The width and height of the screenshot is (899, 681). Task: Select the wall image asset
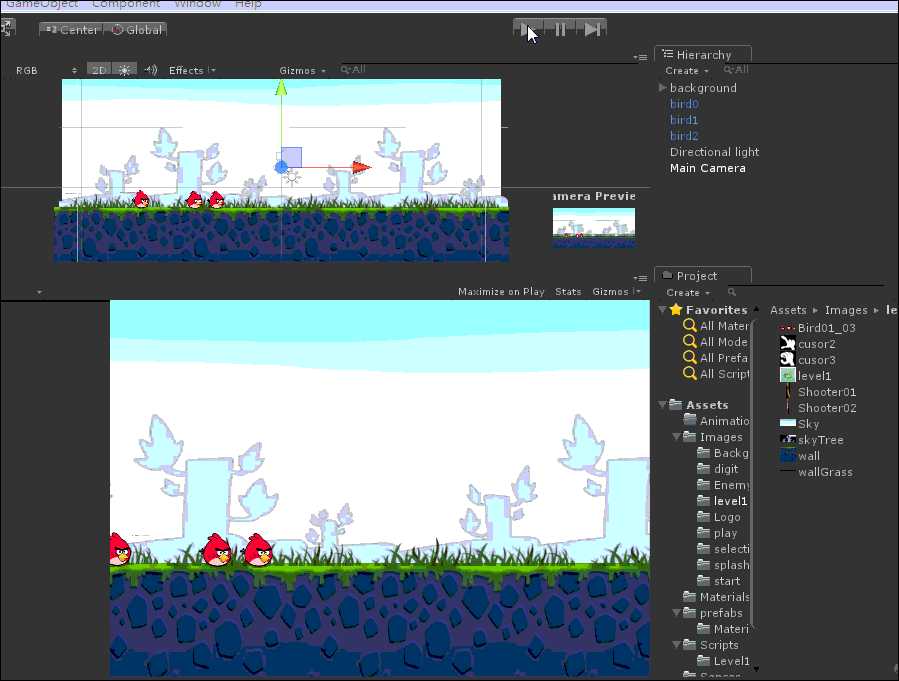tap(800, 456)
